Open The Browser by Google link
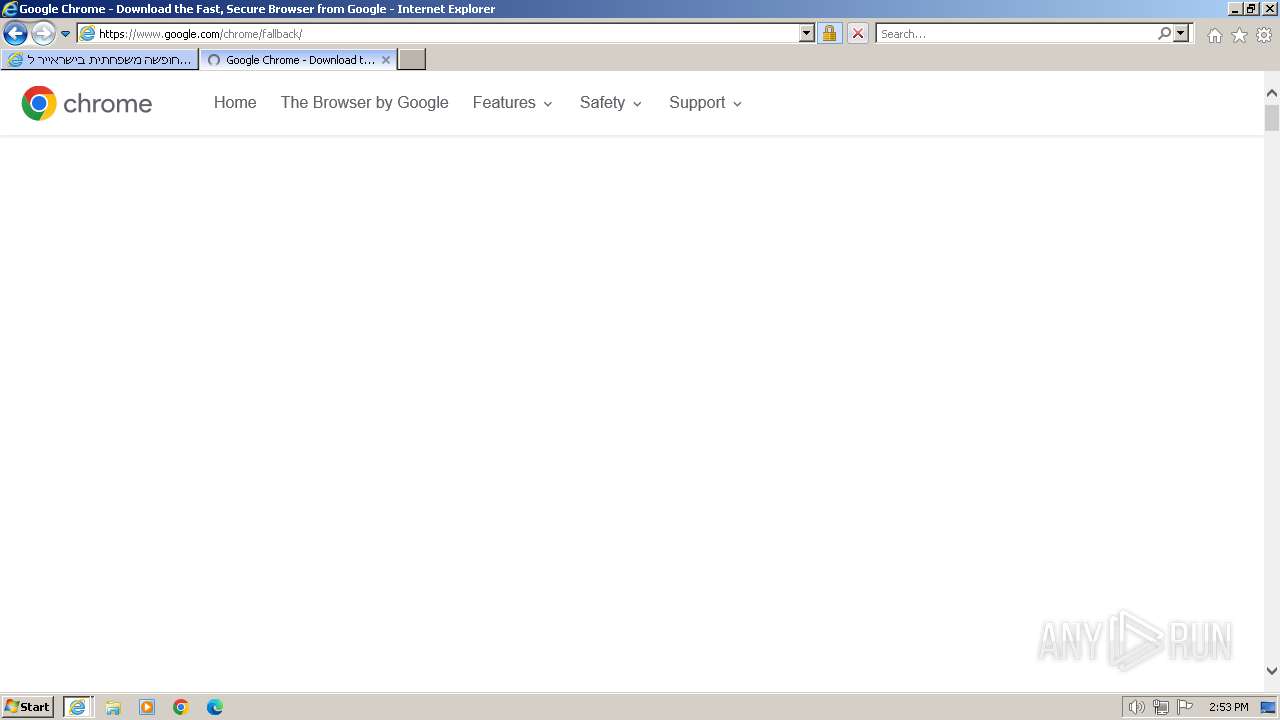Image resolution: width=1280 pixels, height=720 pixels. point(364,103)
